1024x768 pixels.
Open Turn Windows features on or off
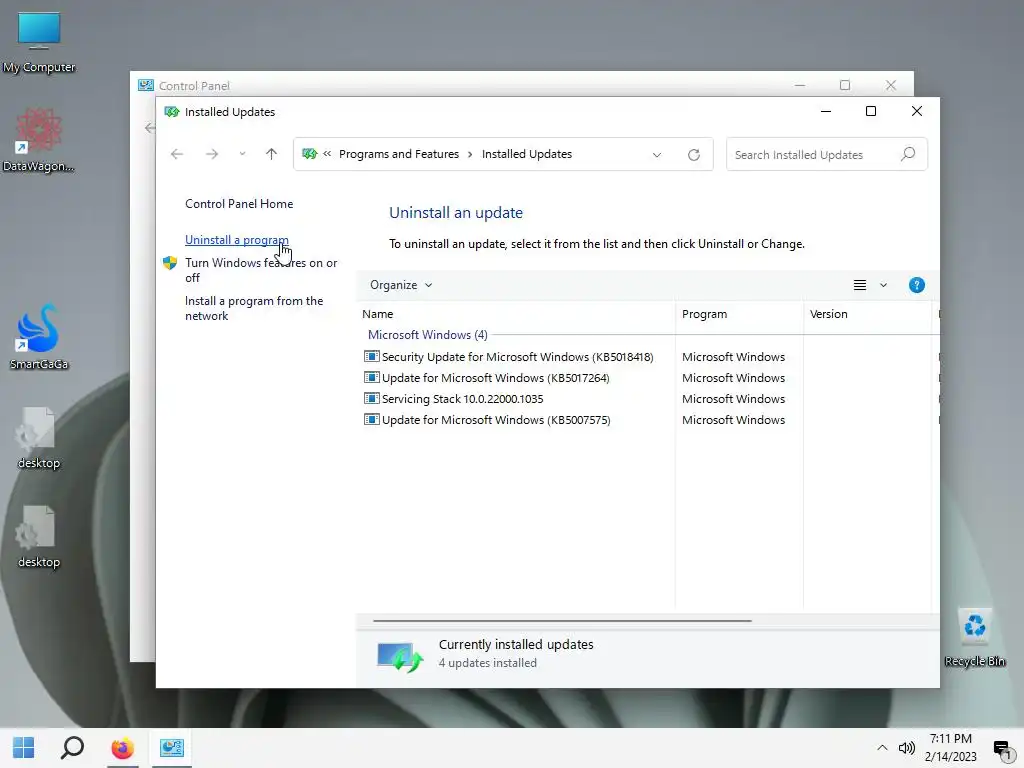tap(261, 270)
